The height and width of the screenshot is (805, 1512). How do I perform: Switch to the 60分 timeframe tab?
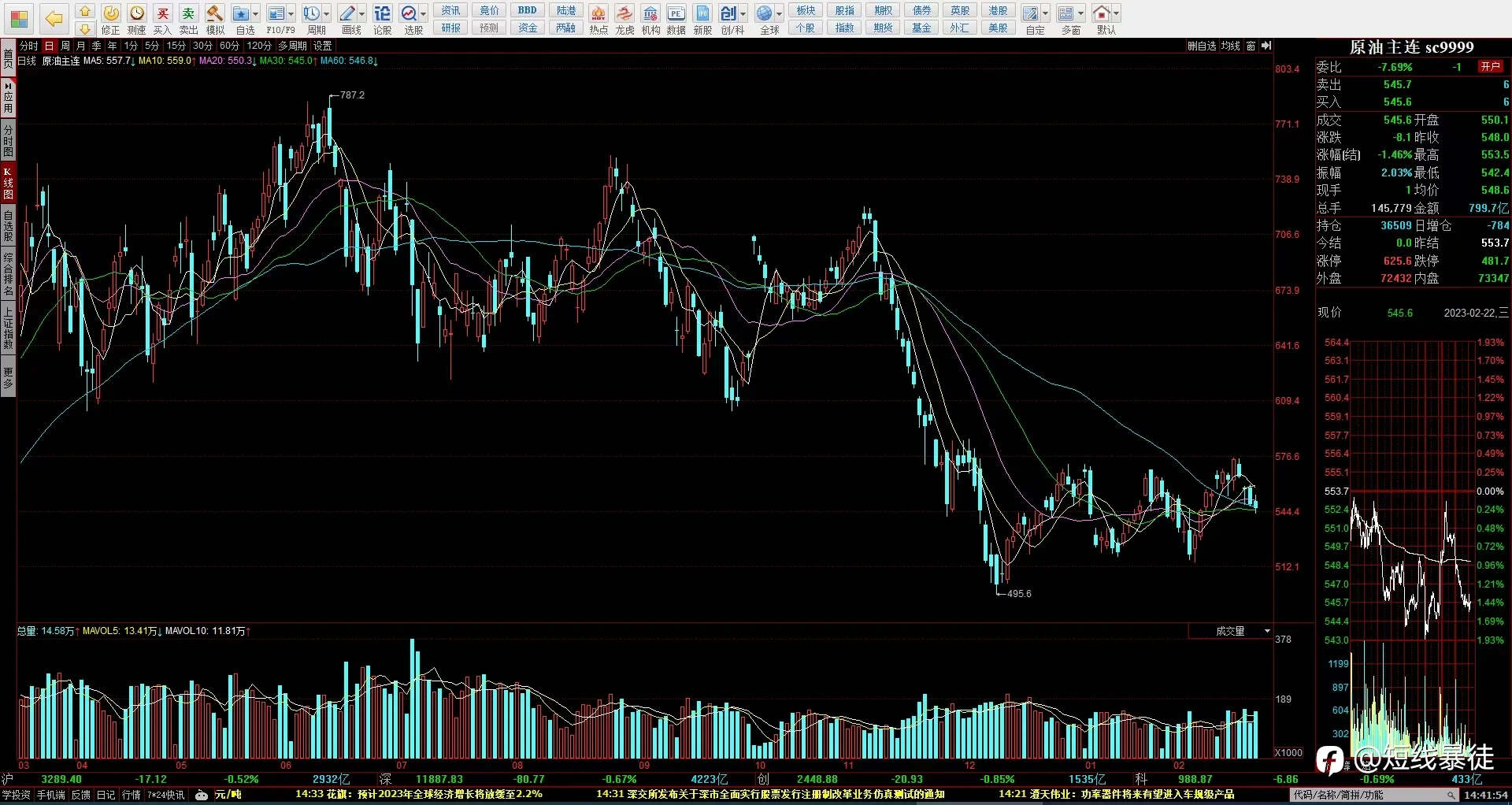point(229,46)
